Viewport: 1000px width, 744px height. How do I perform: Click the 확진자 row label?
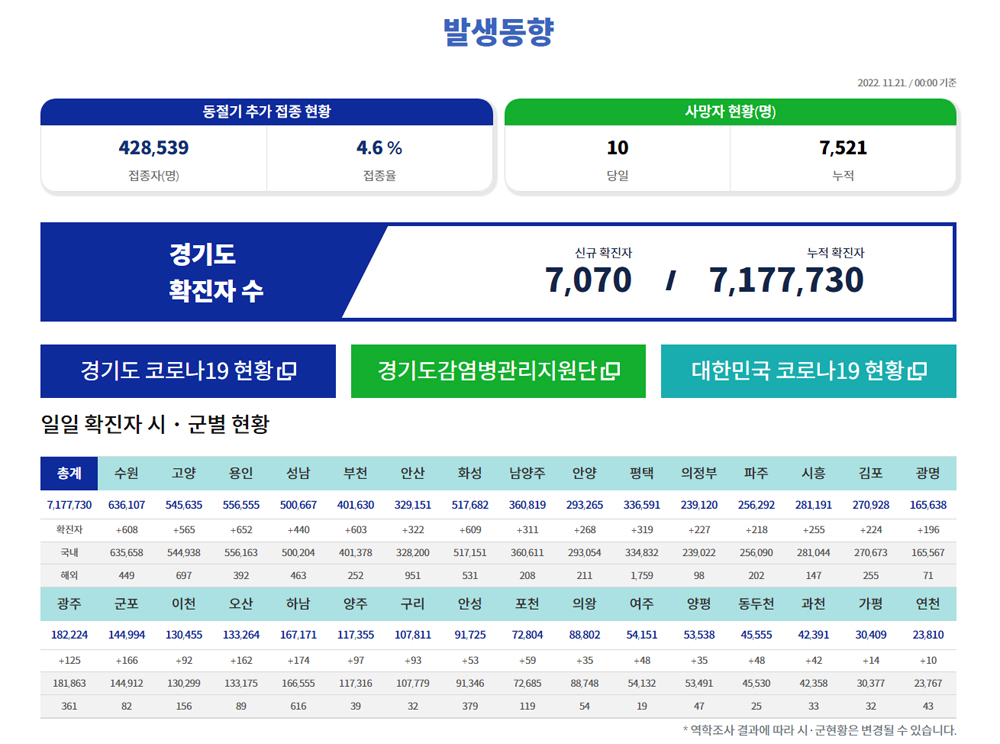pyautogui.click(x=69, y=530)
